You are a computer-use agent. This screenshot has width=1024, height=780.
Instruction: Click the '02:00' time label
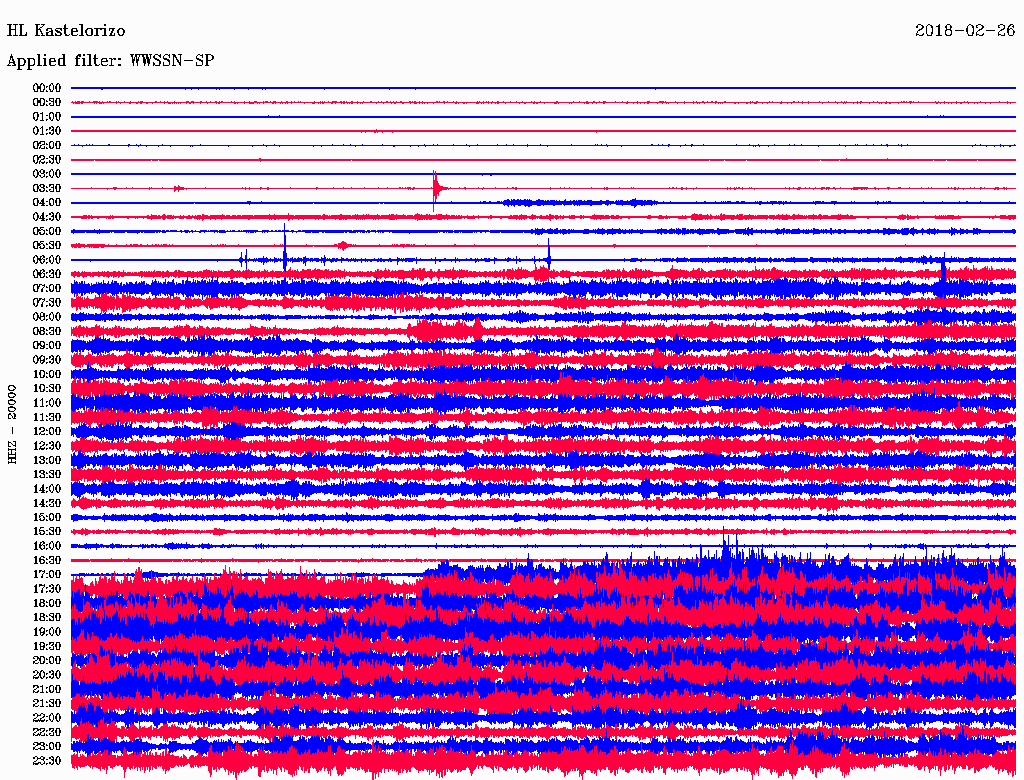click(x=46, y=145)
